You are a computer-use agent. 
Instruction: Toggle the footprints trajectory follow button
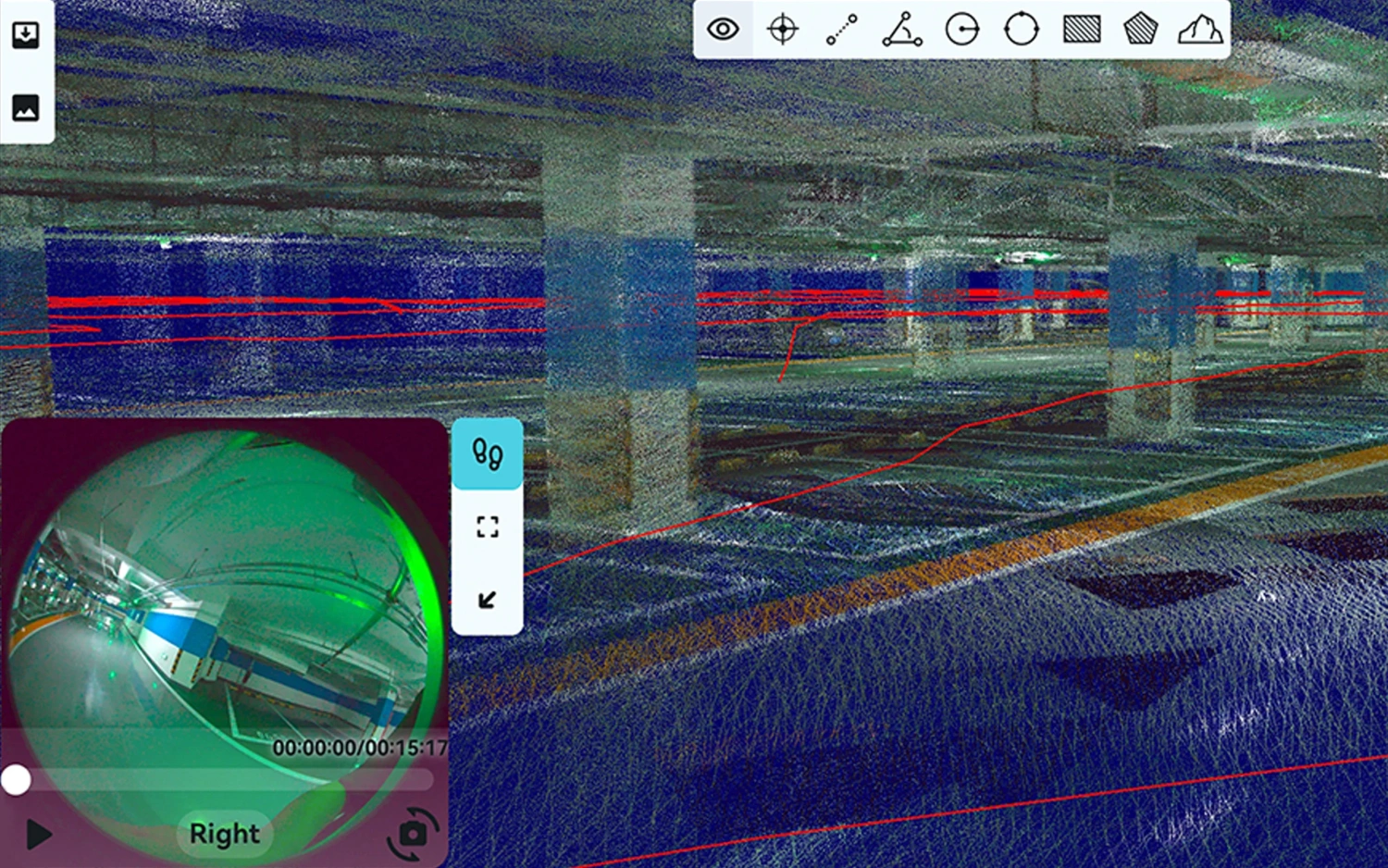488,453
